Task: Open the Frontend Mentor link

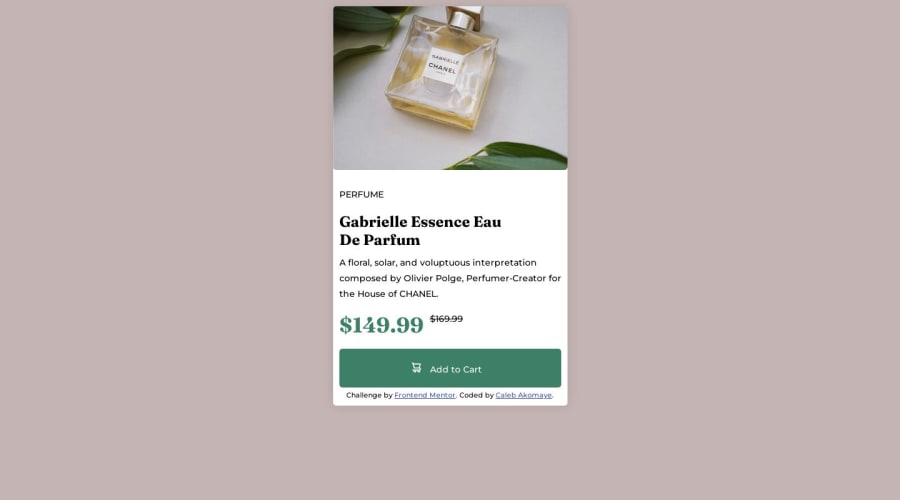Action: point(425,396)
